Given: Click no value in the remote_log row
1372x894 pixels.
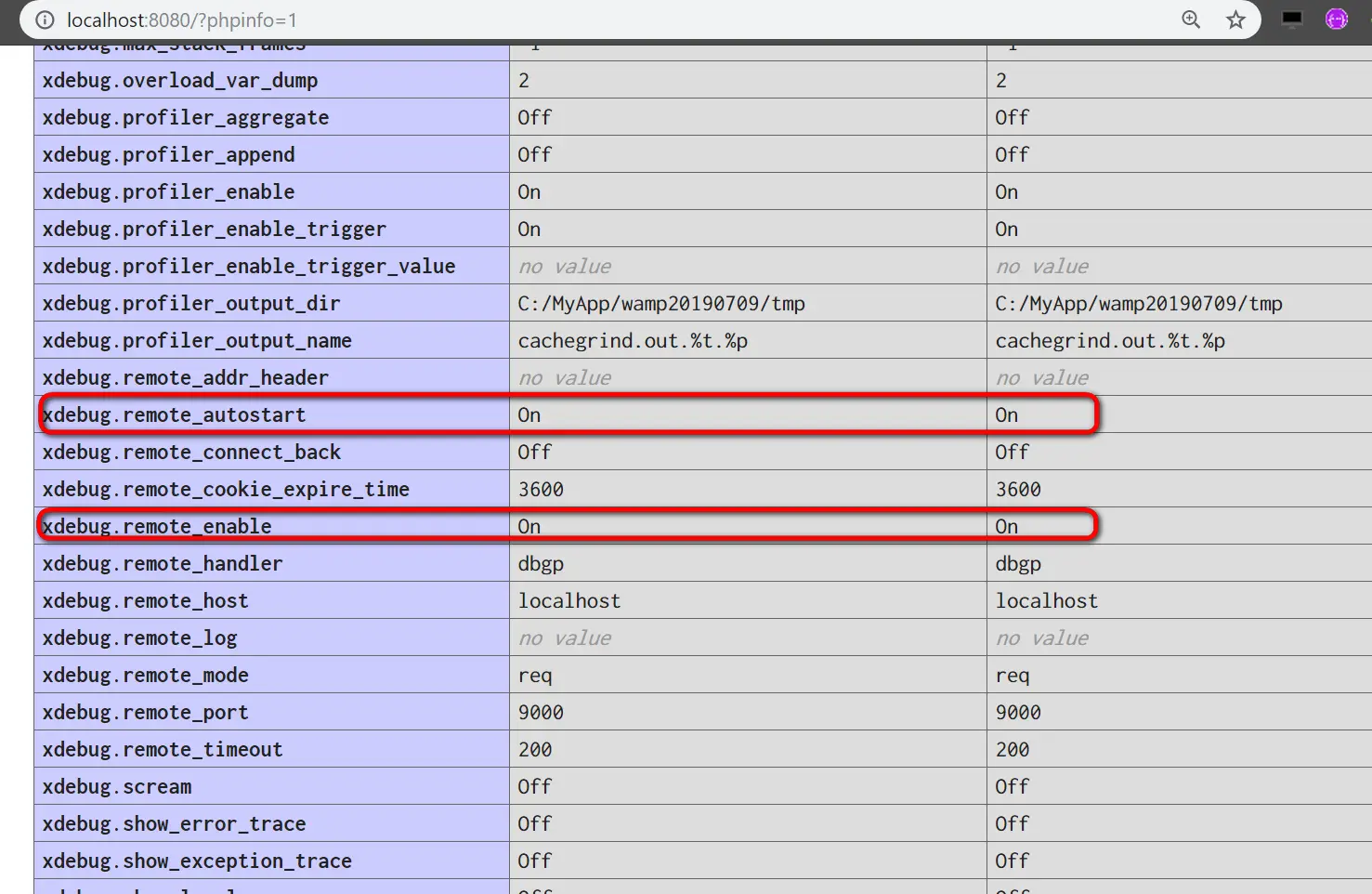Looking at the screenshot, I should tap(564, 638).
